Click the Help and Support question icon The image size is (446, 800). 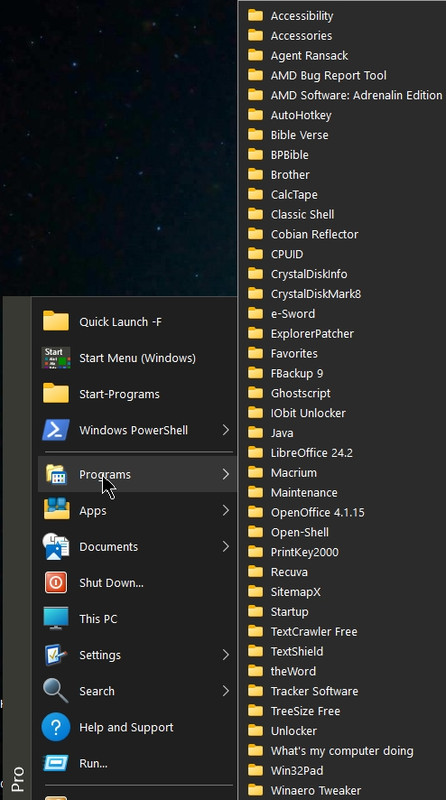[56, 727]
